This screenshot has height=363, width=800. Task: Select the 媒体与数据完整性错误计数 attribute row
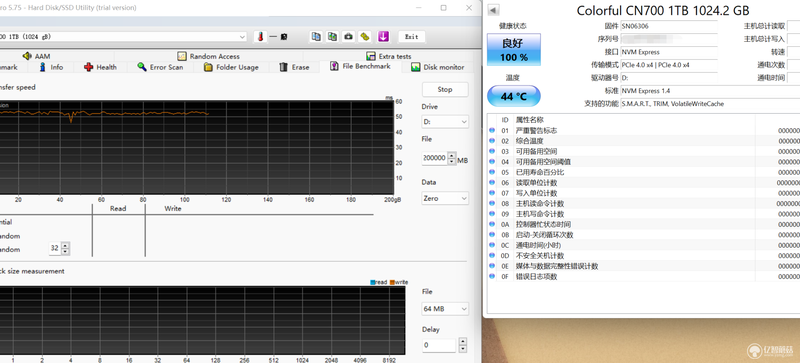tap(644, 266)
